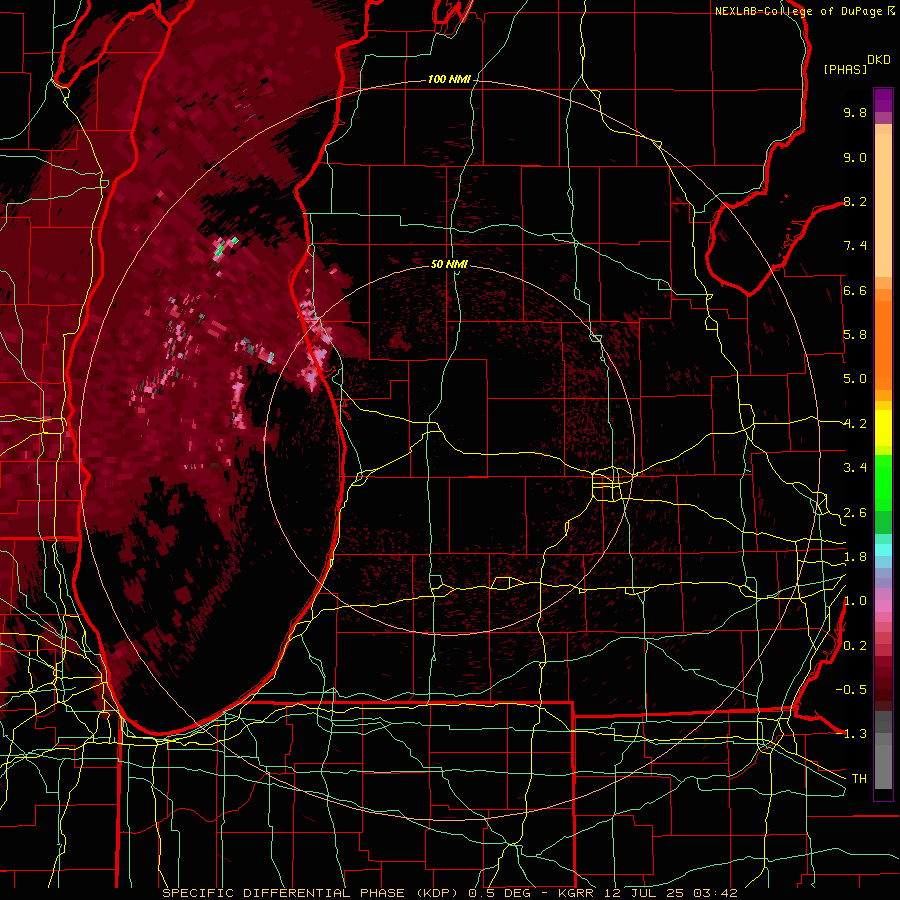Pick the pink segment of the color scale
Screen dimensions: 900x900
tap(883, 606)
